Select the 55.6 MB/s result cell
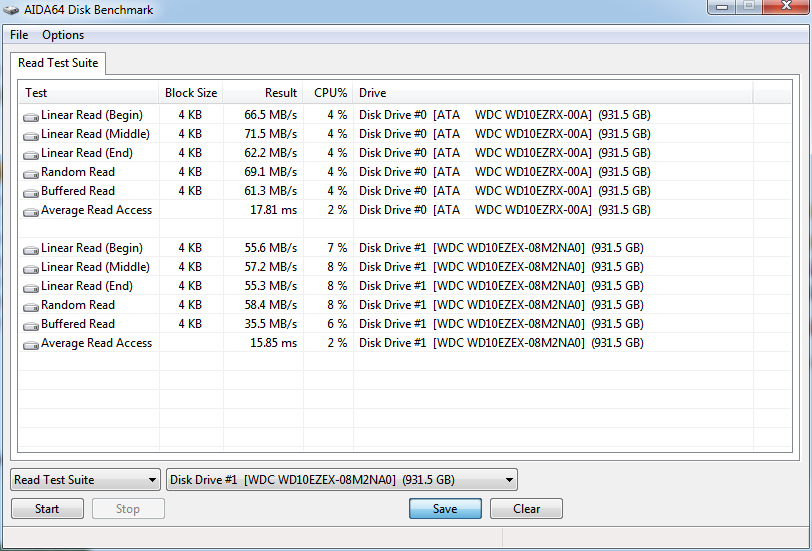Image resolution: width=812 pixels, height=551 pixels. click(x=270, y=248)
